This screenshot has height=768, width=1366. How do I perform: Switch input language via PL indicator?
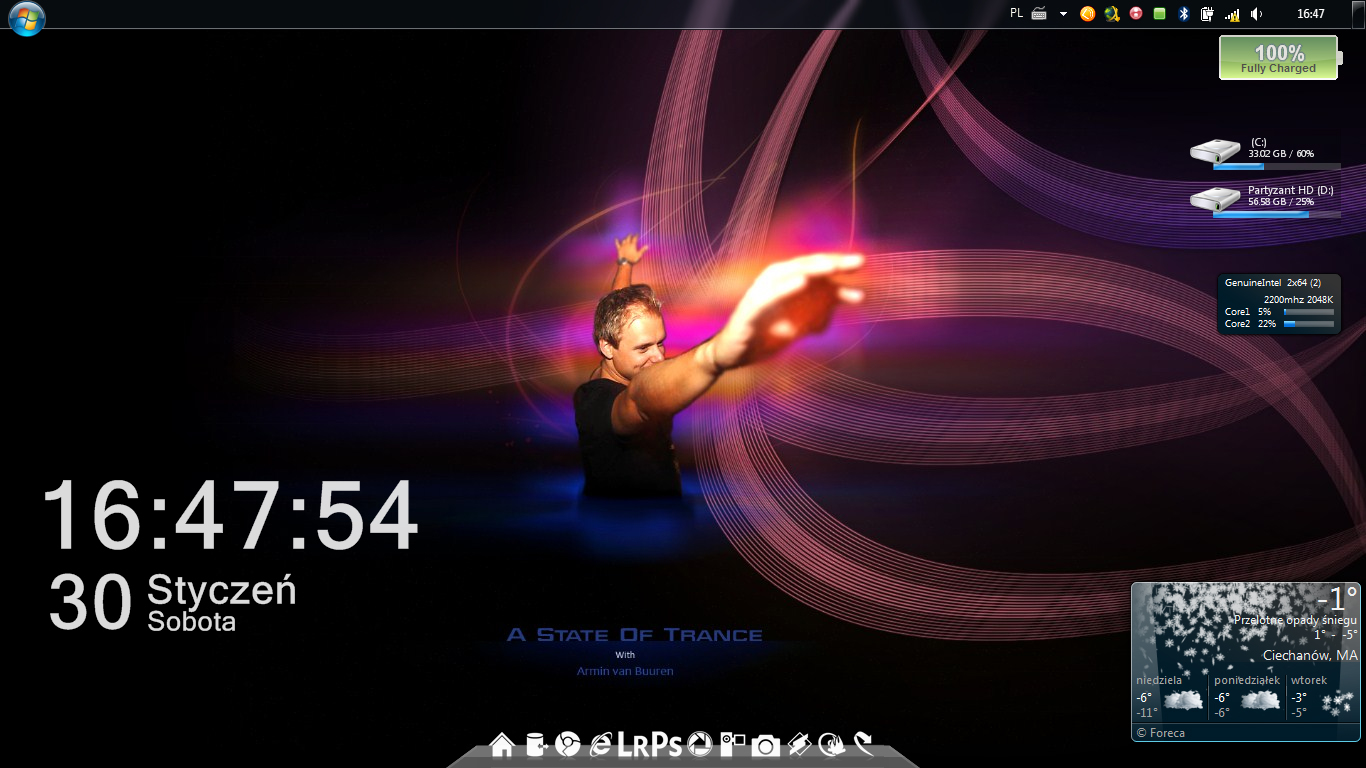(1016, 13)
